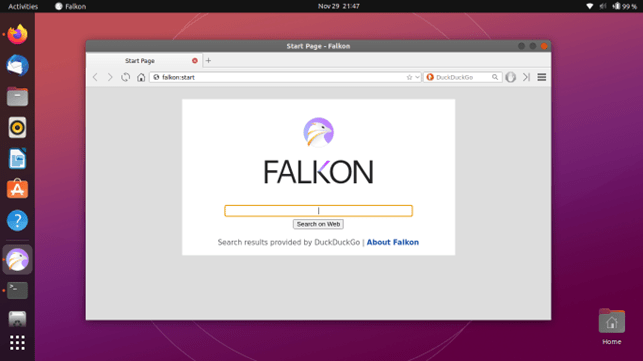Image resolution: width=643 pixels, height=361 pixels.
Task: Open Rhythmbox music player from the dock
Action: (17, 128)
